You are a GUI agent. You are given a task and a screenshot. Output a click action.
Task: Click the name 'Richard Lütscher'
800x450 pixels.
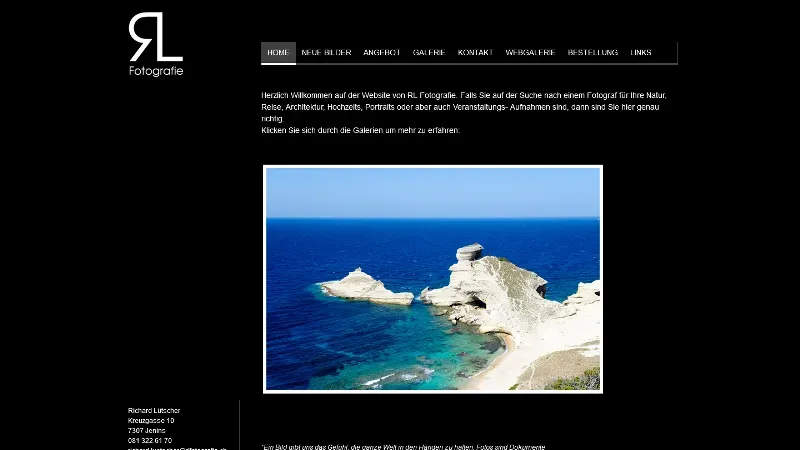154,411
